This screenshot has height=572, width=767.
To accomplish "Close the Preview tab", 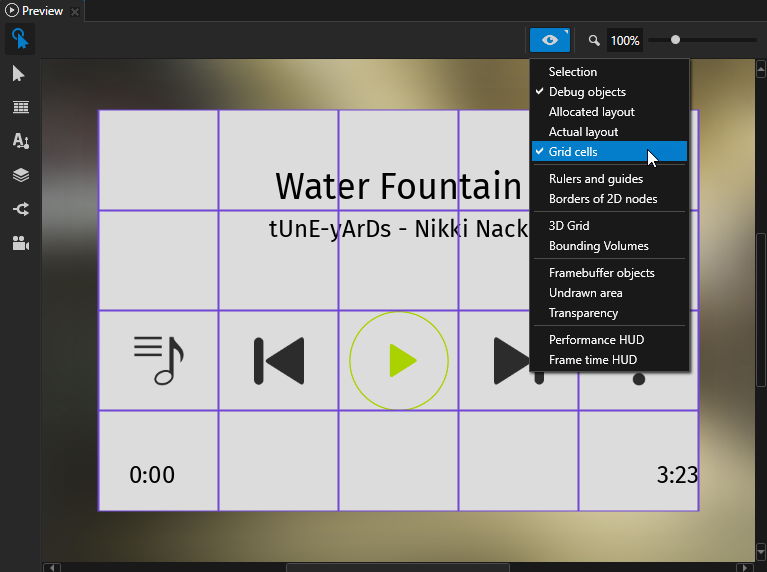I will click(x=75, y=12).
